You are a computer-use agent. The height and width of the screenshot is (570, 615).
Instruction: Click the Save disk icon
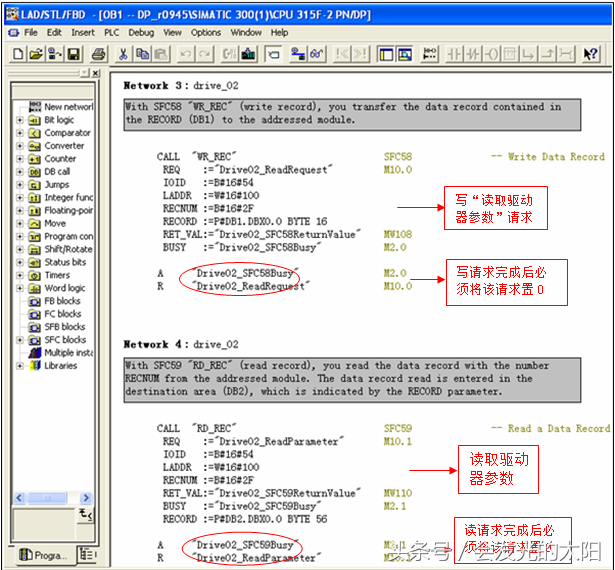coord(73,53)
